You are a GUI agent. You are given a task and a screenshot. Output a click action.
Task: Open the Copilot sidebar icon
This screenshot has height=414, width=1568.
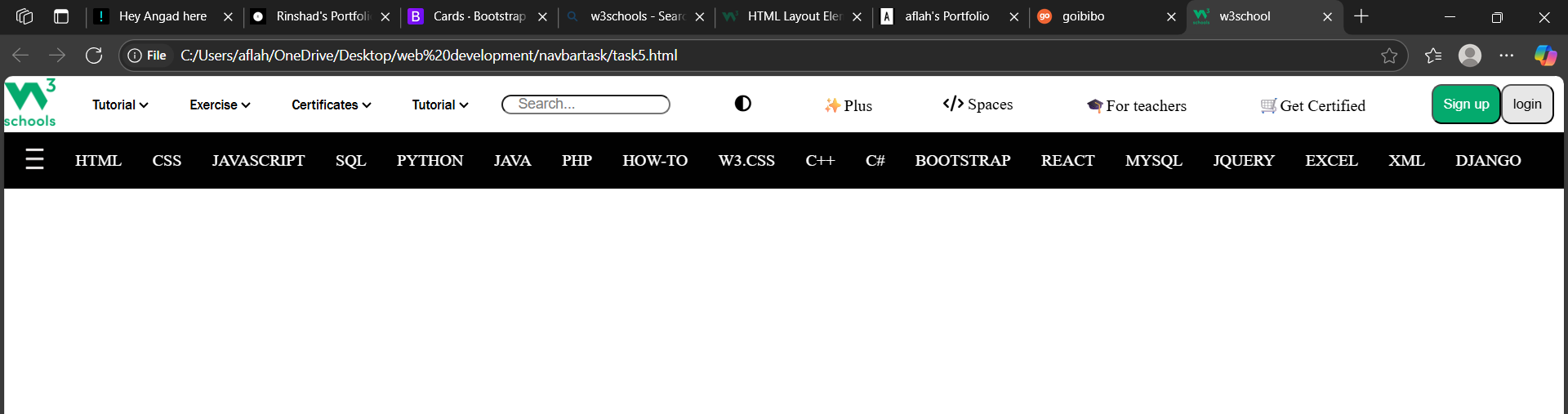(1545, 56)
